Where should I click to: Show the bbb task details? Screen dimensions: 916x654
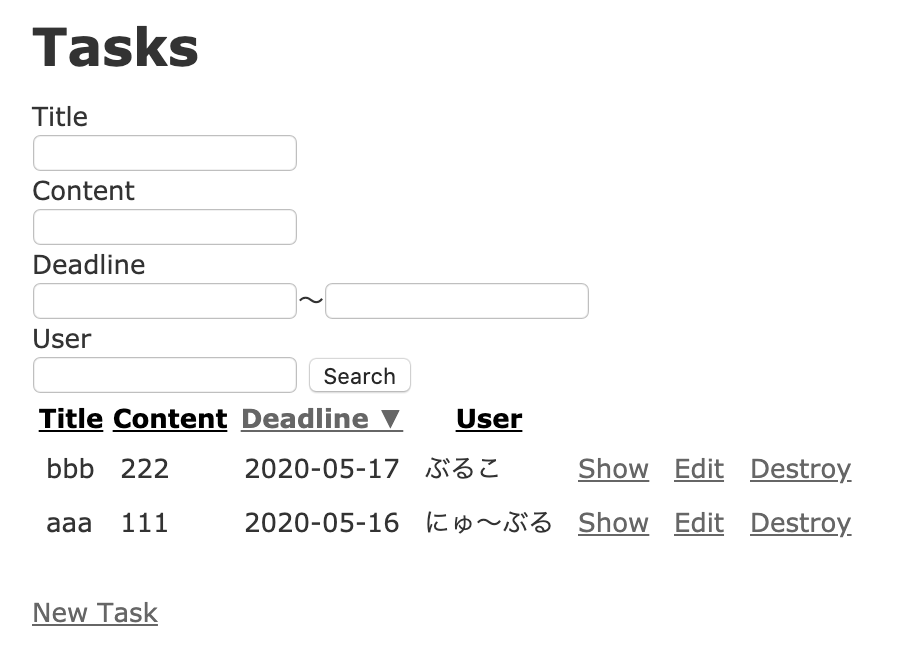tap(613, 469)
